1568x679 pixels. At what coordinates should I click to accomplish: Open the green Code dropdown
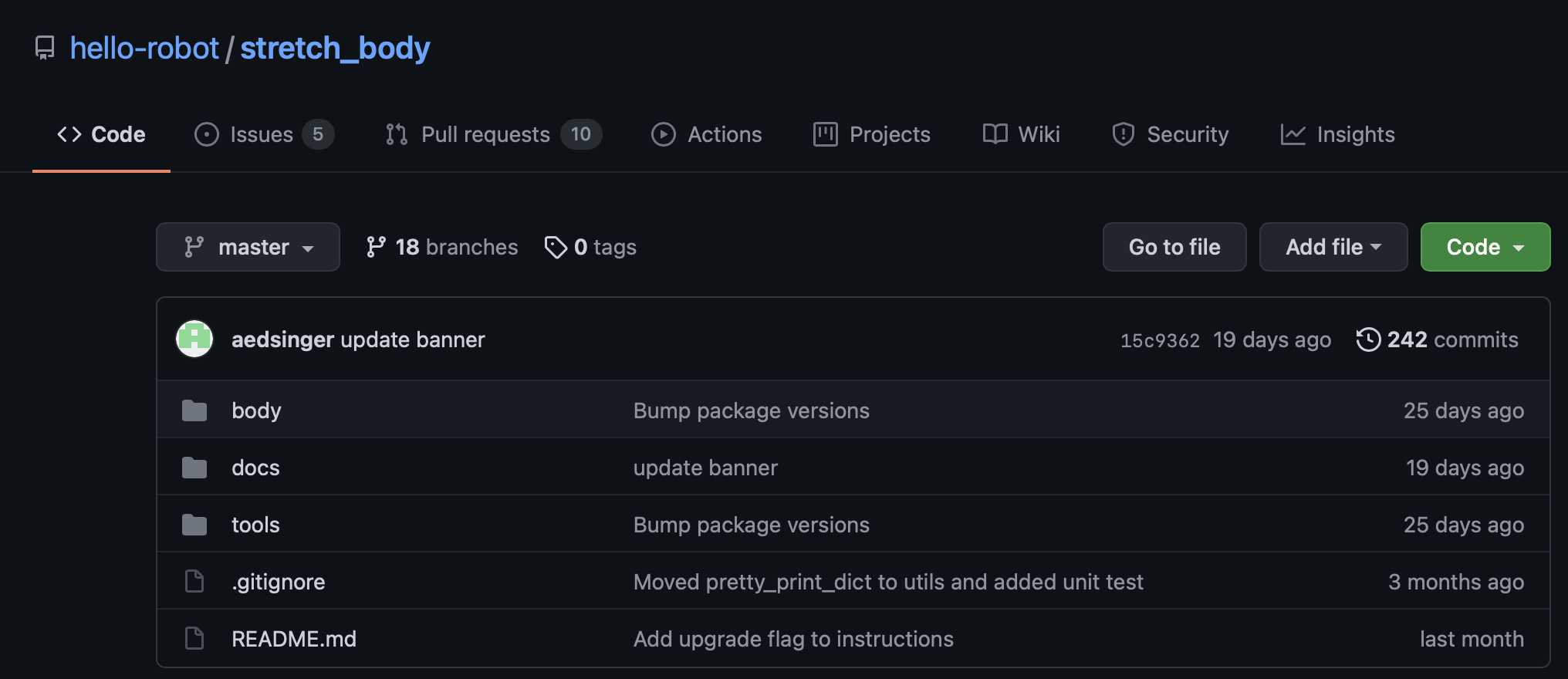(1485, 247)
